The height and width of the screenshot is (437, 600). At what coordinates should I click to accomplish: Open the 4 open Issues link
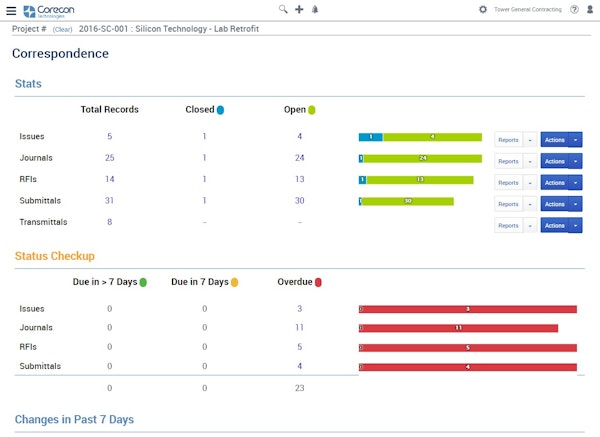pos(299,137)
